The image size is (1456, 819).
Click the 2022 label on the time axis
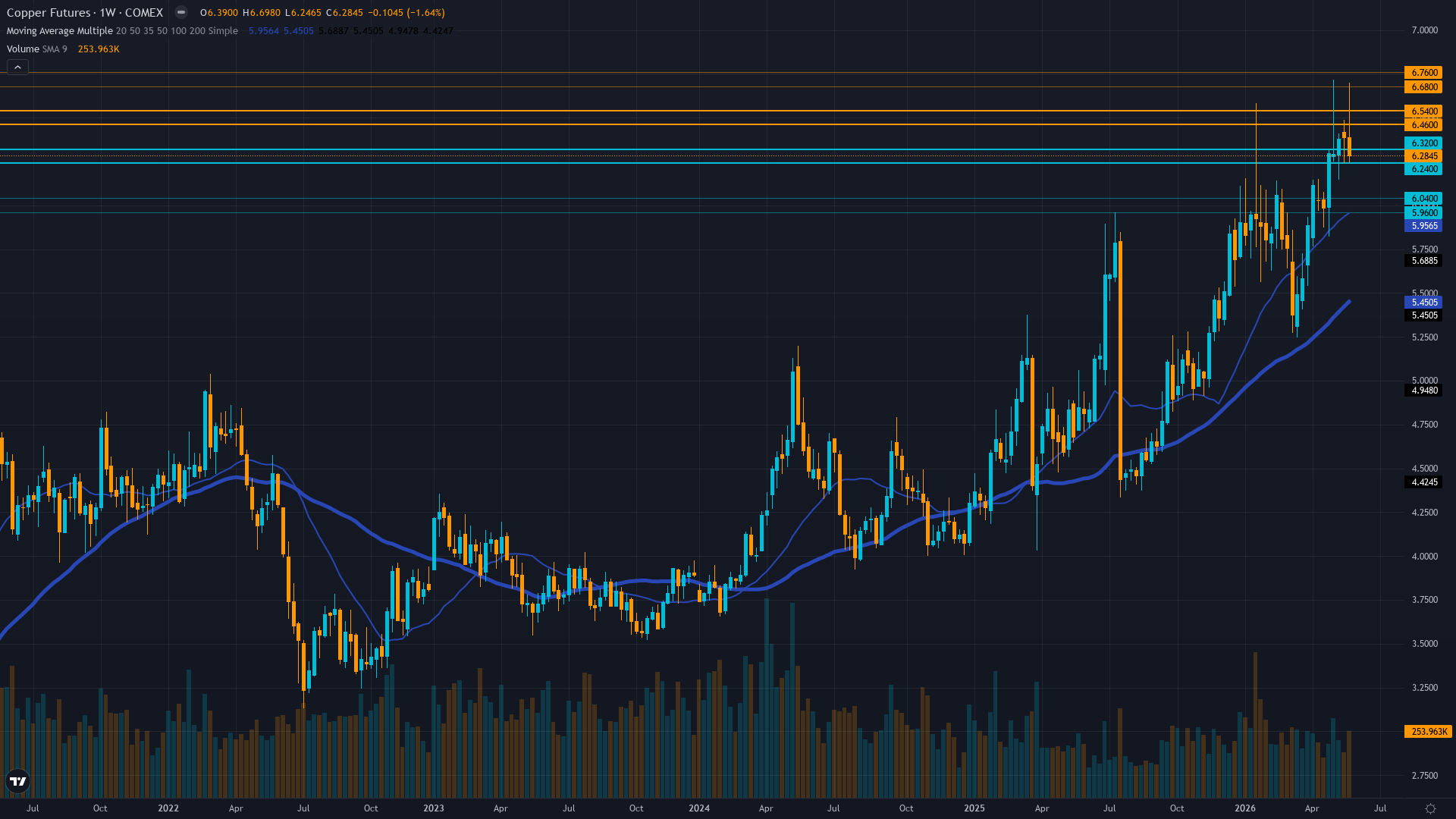(168, 808)
